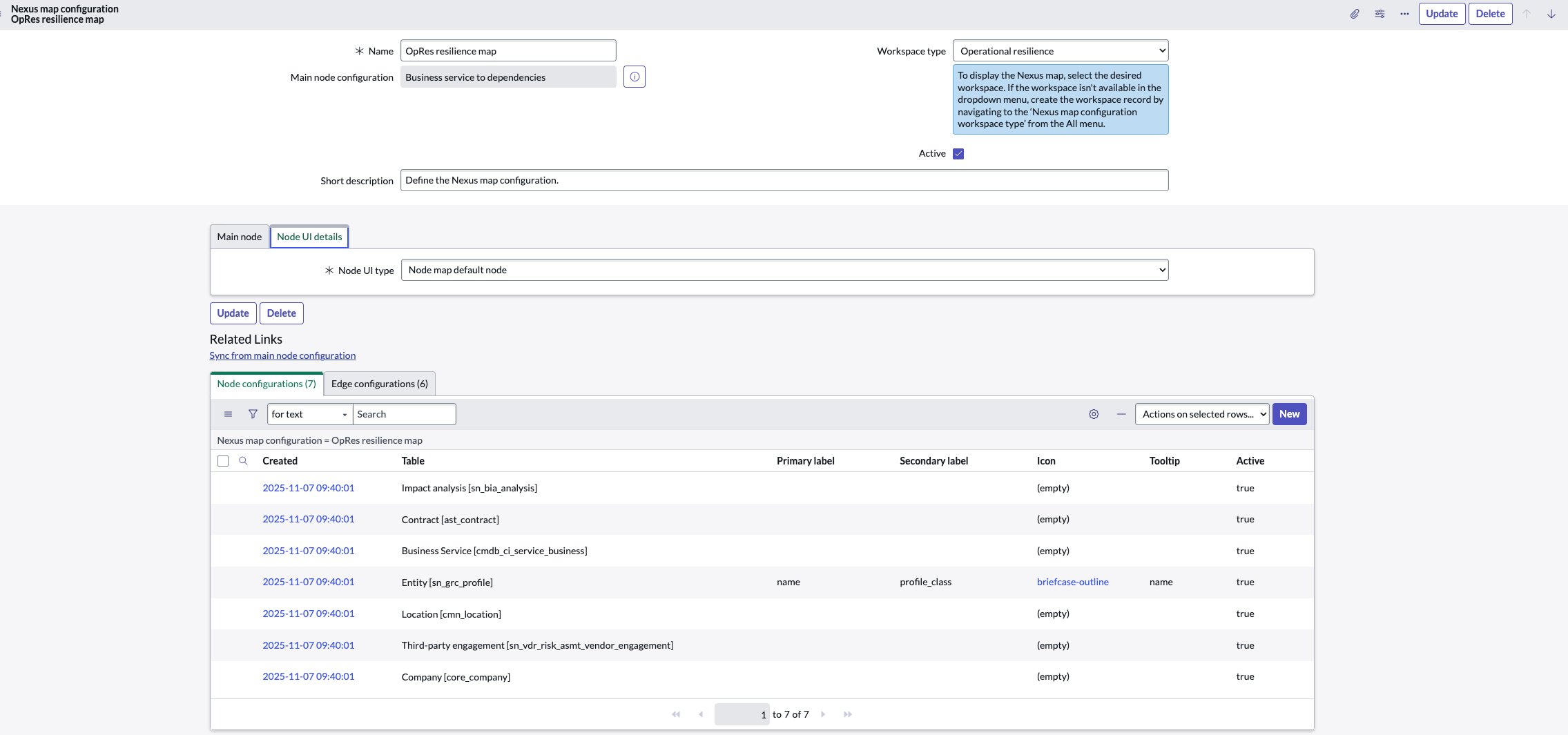This screenshot has width=1568, height=735.
Task: Open the personalize form settings icon
Action: click(1380, 14)
